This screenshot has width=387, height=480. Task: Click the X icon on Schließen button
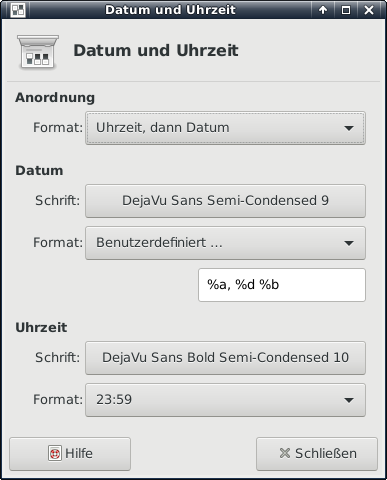pos(285,453)
